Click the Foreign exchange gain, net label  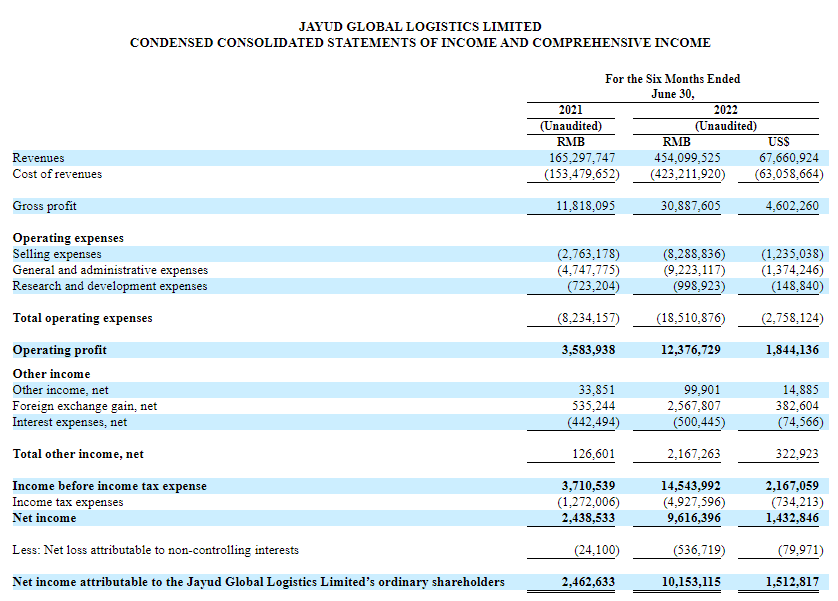coord(85,406)
